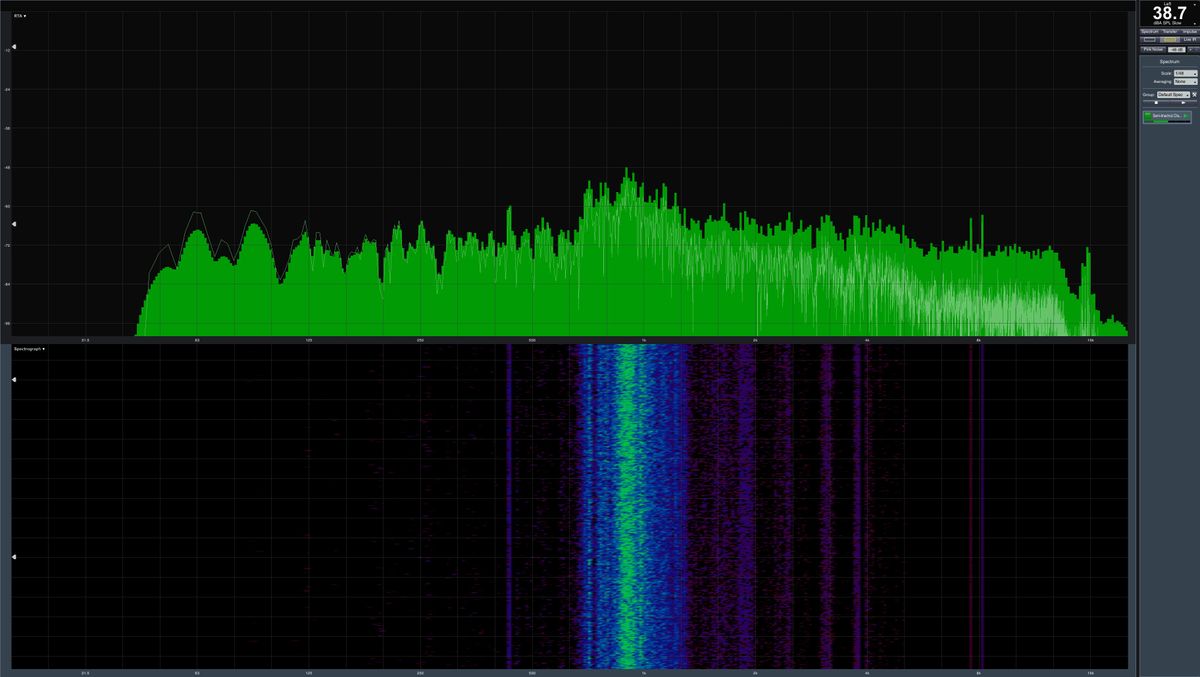Screen dimensions: 1200x677
Task: Click the slider handle below Group
Action: (x=1156, y=103)
